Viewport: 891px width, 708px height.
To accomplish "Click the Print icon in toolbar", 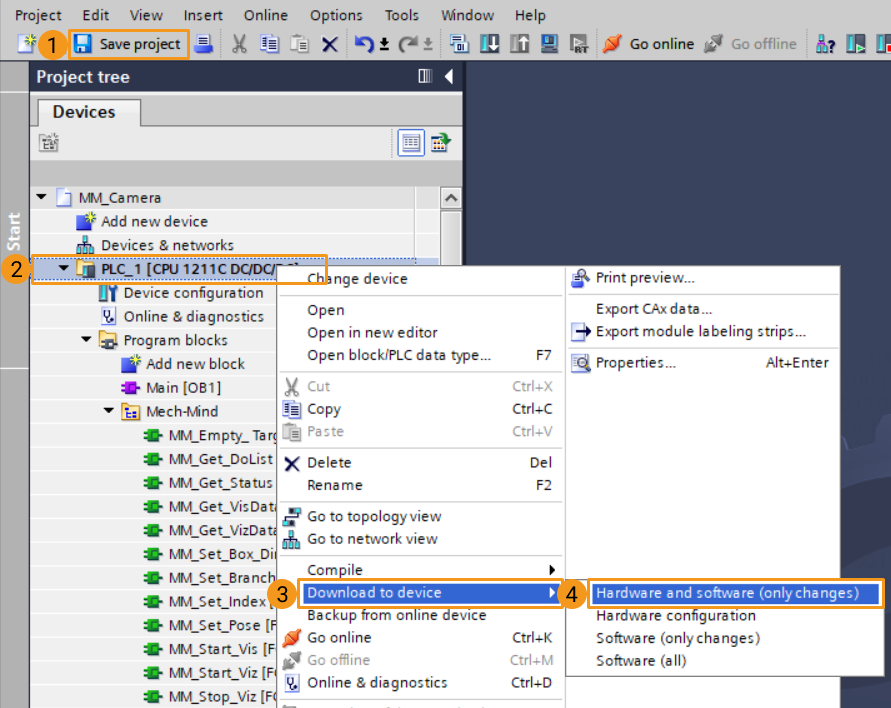I will tap(204, 44).
